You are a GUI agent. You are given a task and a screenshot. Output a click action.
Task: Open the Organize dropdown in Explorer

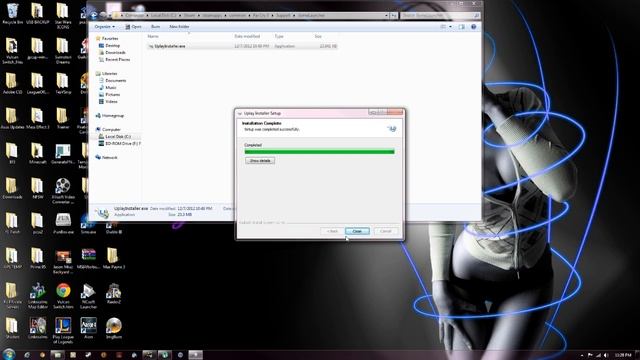point(104,27)
